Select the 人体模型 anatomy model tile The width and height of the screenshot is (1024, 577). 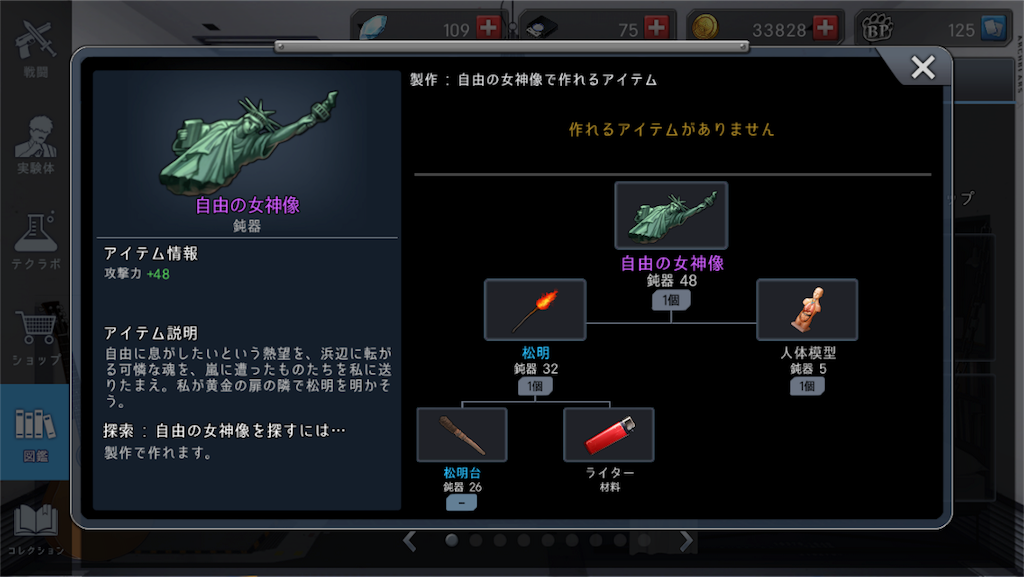tap(807, 309)
